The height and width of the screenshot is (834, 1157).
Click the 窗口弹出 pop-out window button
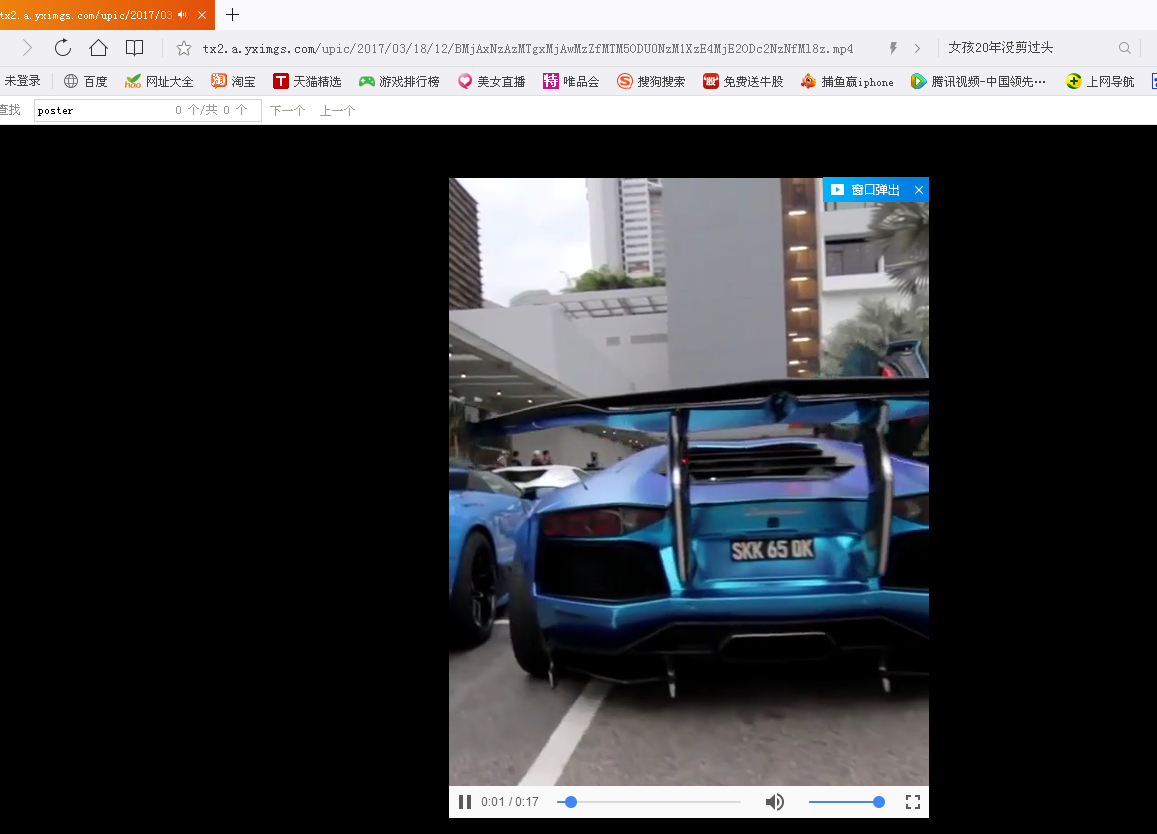(866, 190)
